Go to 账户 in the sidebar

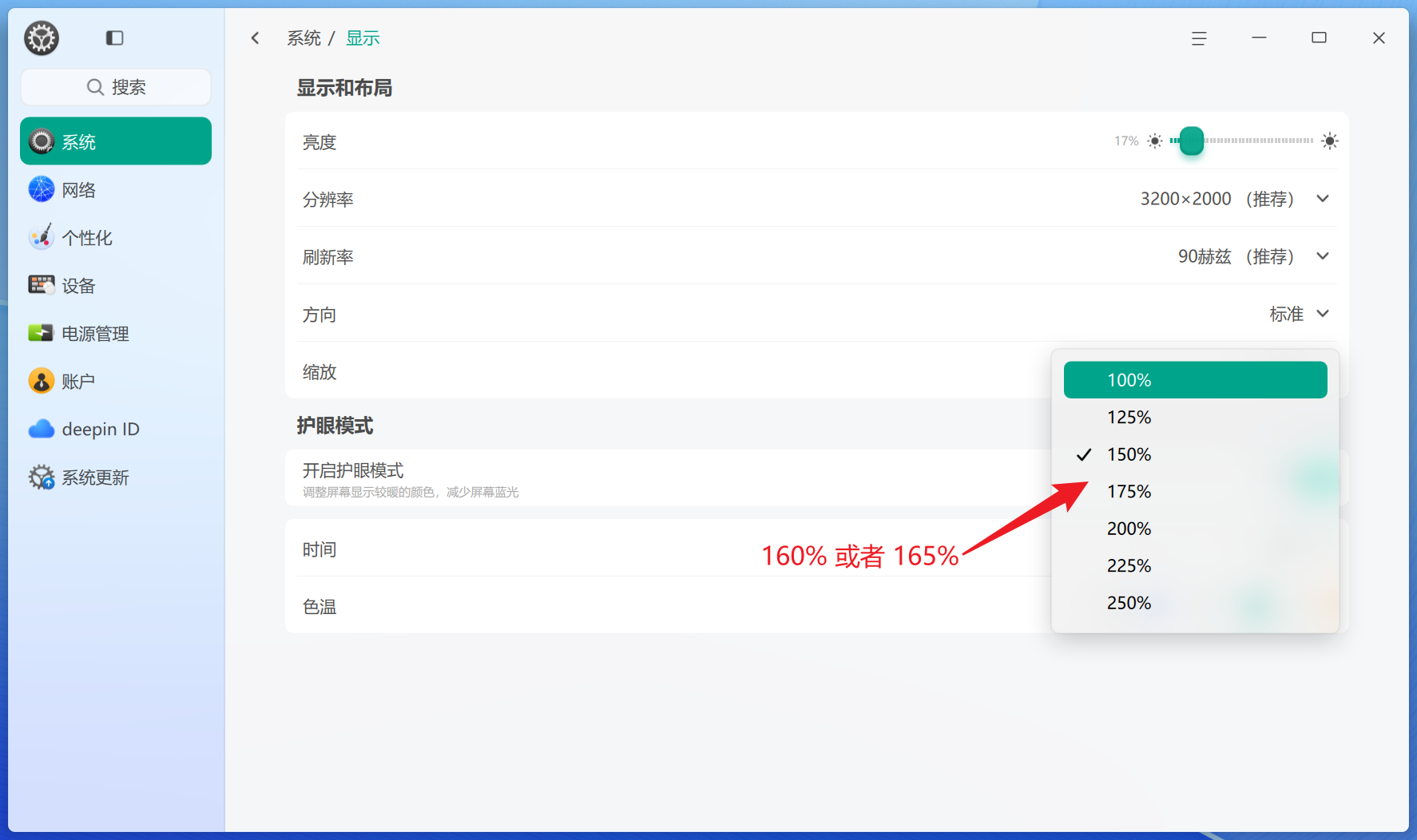116,381
